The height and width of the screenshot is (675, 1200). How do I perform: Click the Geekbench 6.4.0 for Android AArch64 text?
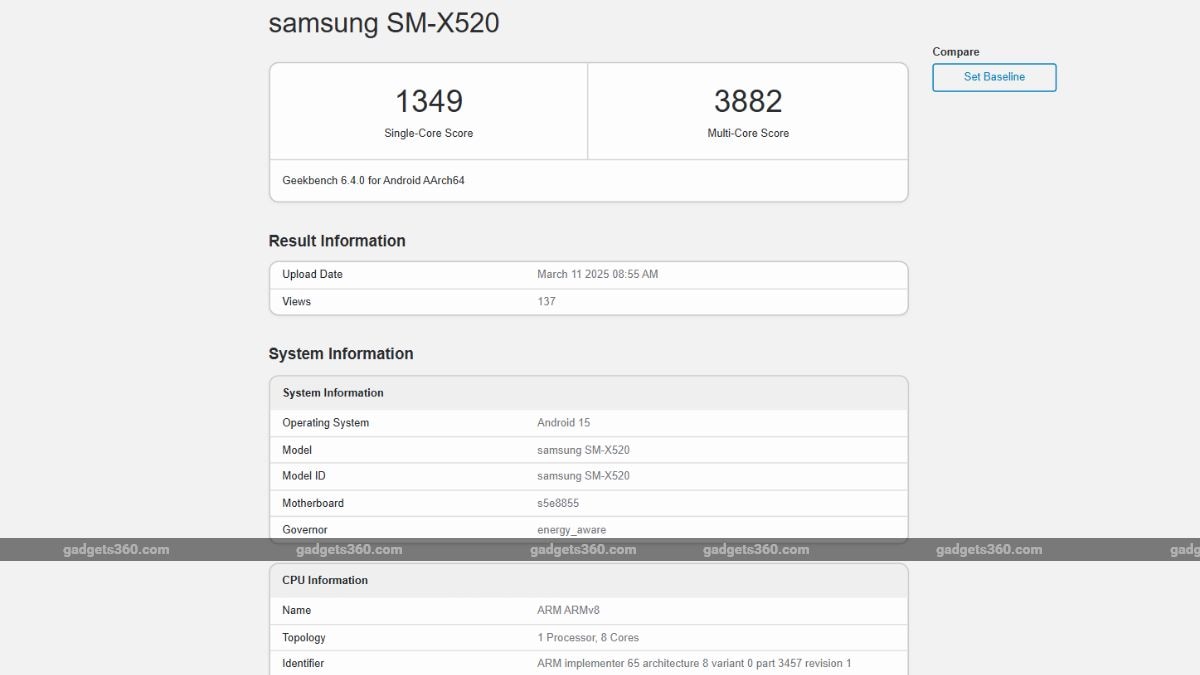click(373, 181)
